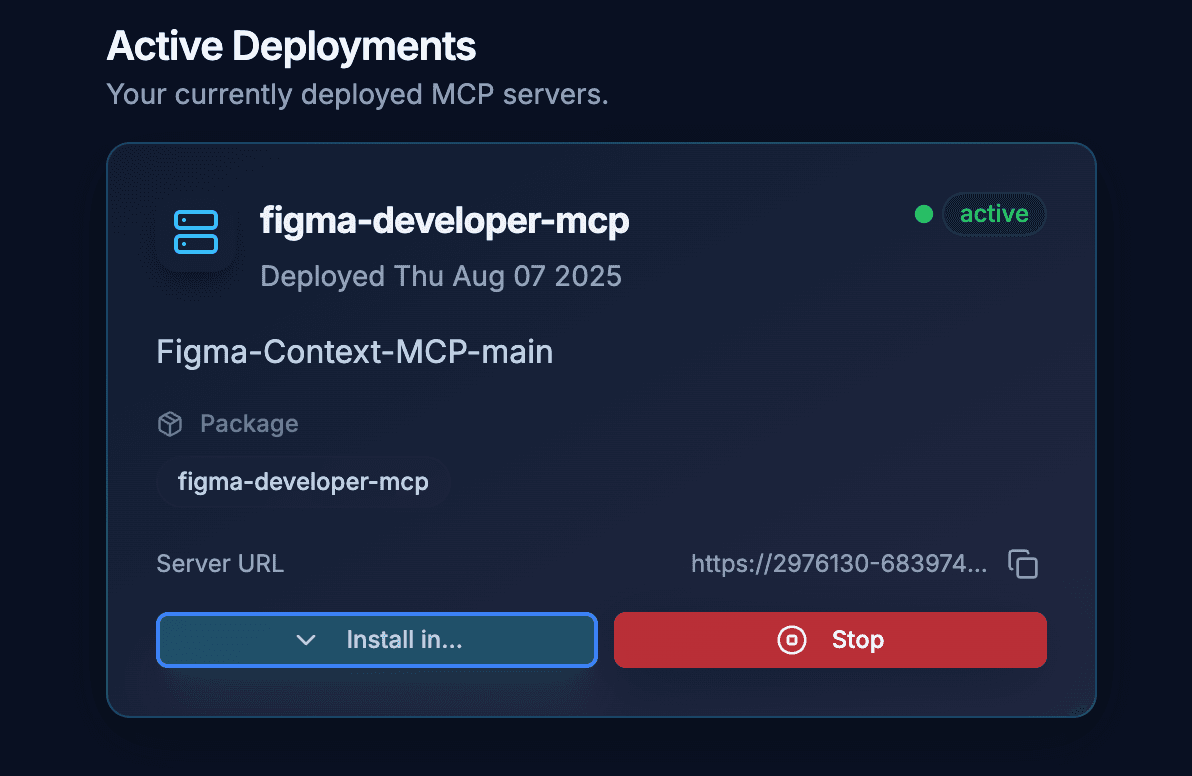This screenshot has height=776, width=1192.
Task: Click the figma-developer-mcp package chip
Action: point(303,482)
